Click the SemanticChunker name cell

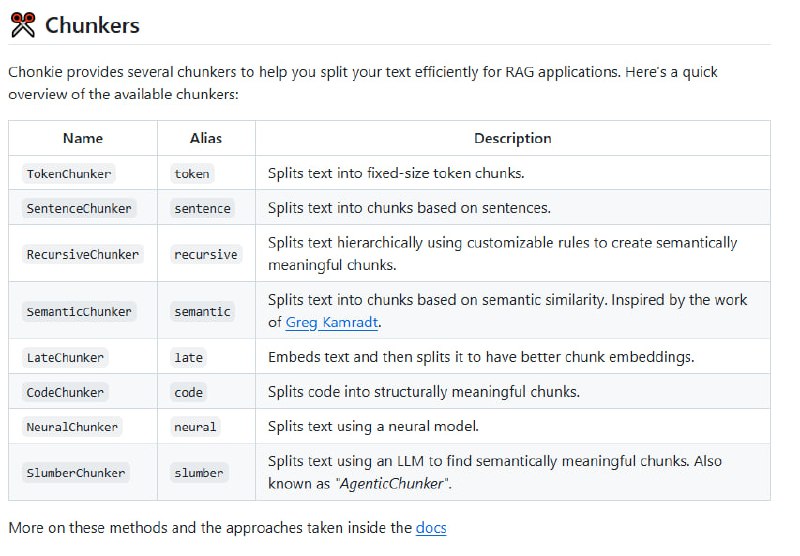(x=79, y=311)
